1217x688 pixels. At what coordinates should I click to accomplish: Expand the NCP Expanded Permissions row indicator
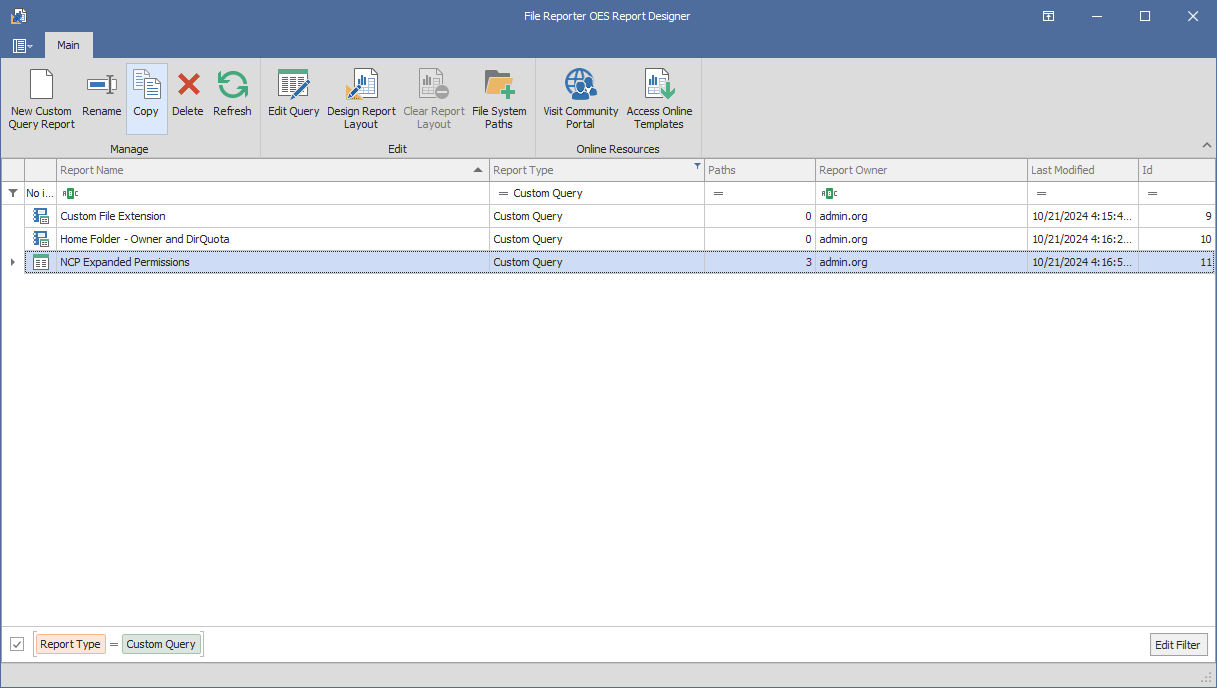(x=13, y=262)
